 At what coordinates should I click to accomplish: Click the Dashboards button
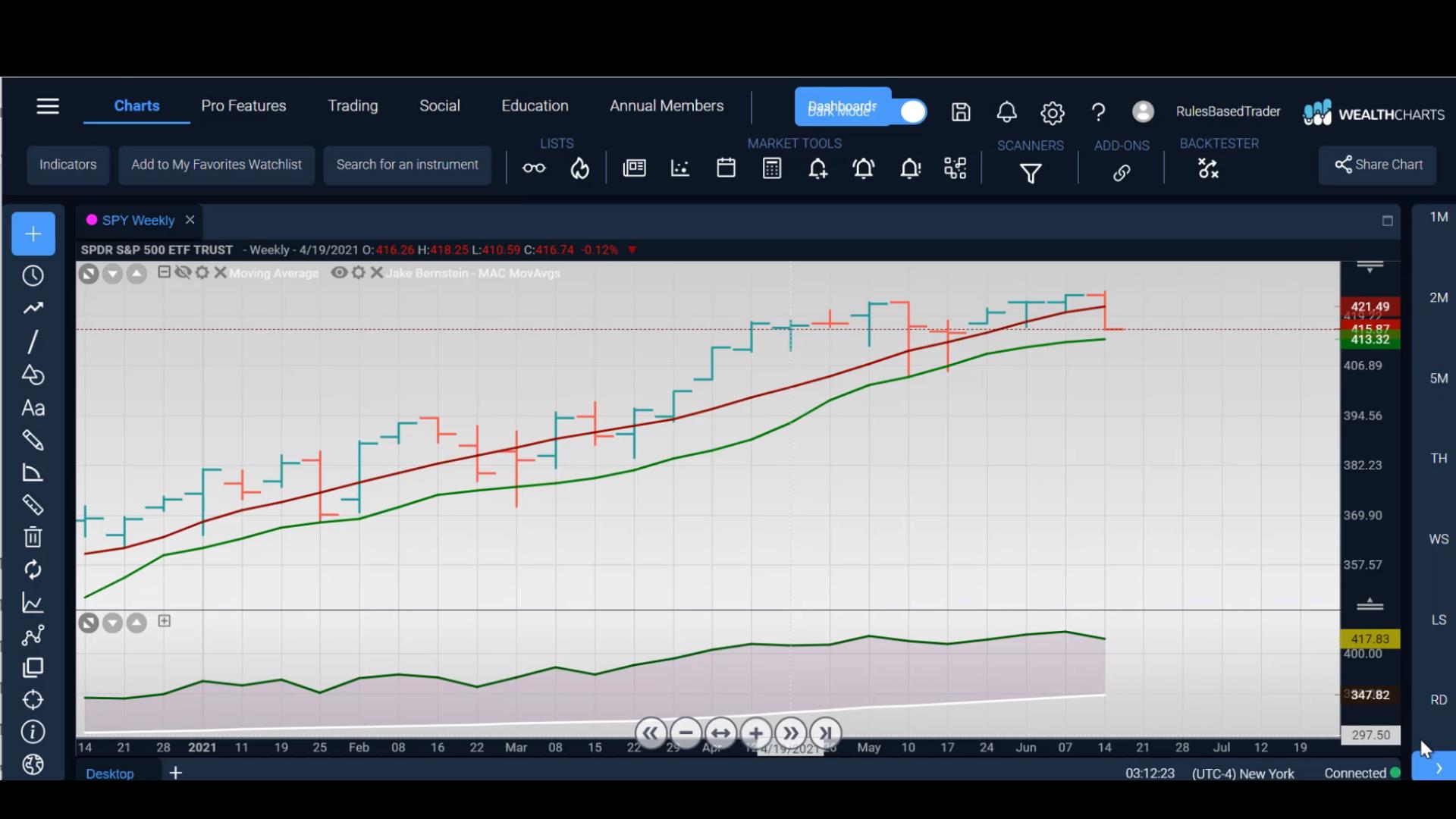click(843, 107)
